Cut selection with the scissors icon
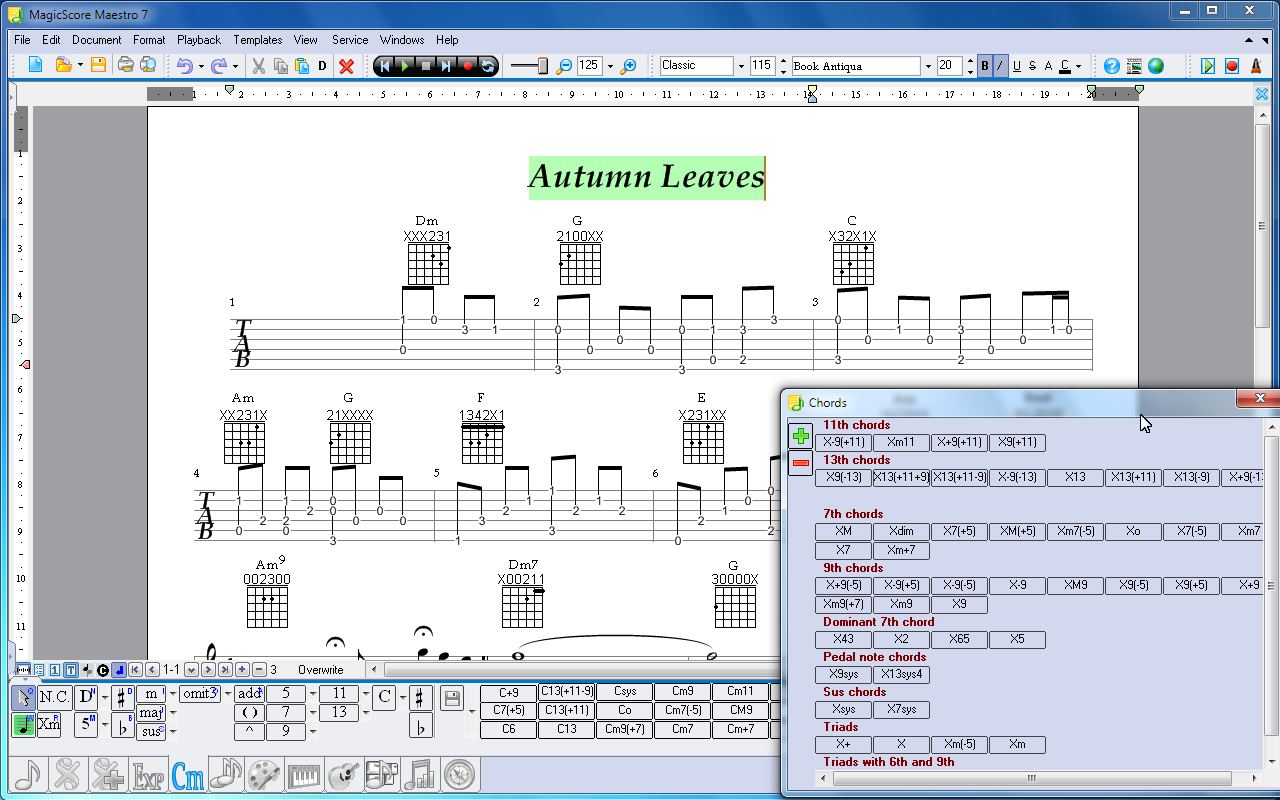 coord(258,66)
